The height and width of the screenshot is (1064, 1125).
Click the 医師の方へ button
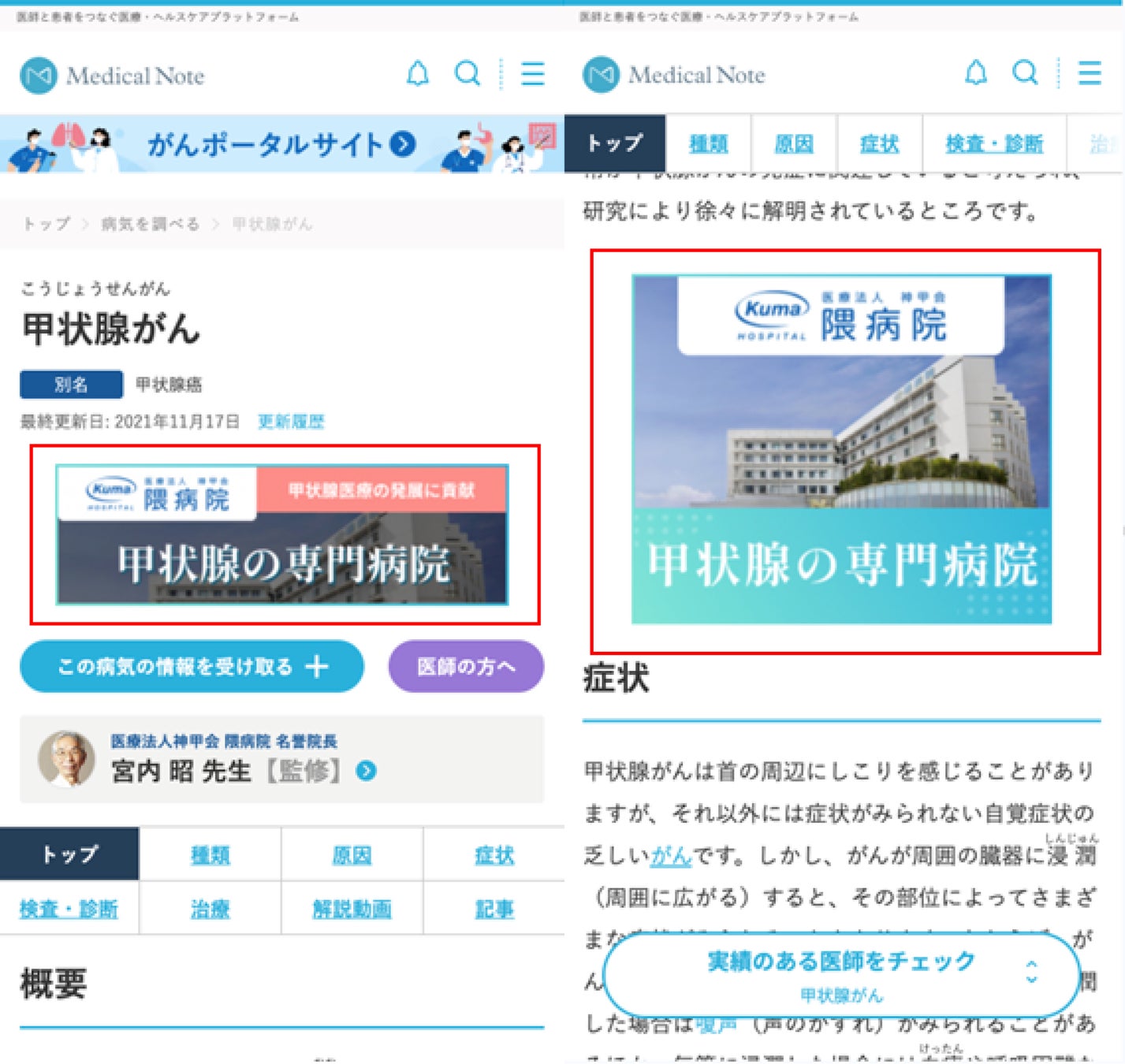pos(466,667)
